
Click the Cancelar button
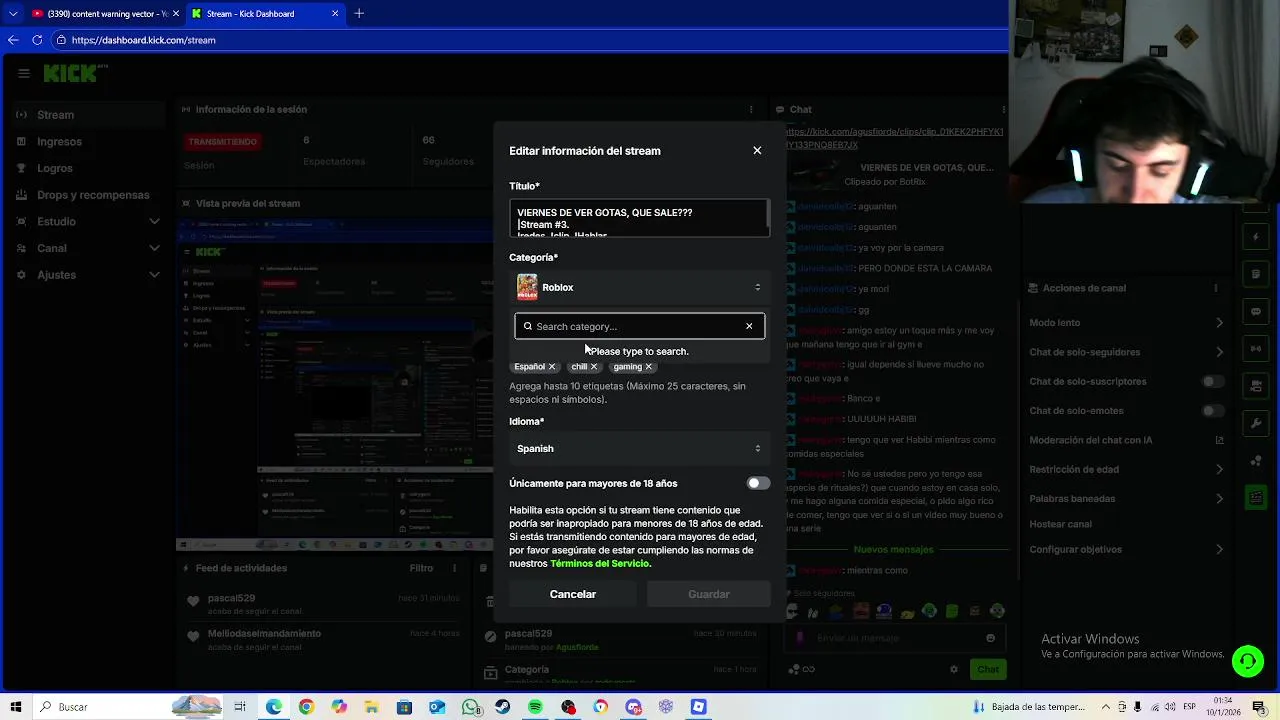pyautogui.click(x=573, y=594)
